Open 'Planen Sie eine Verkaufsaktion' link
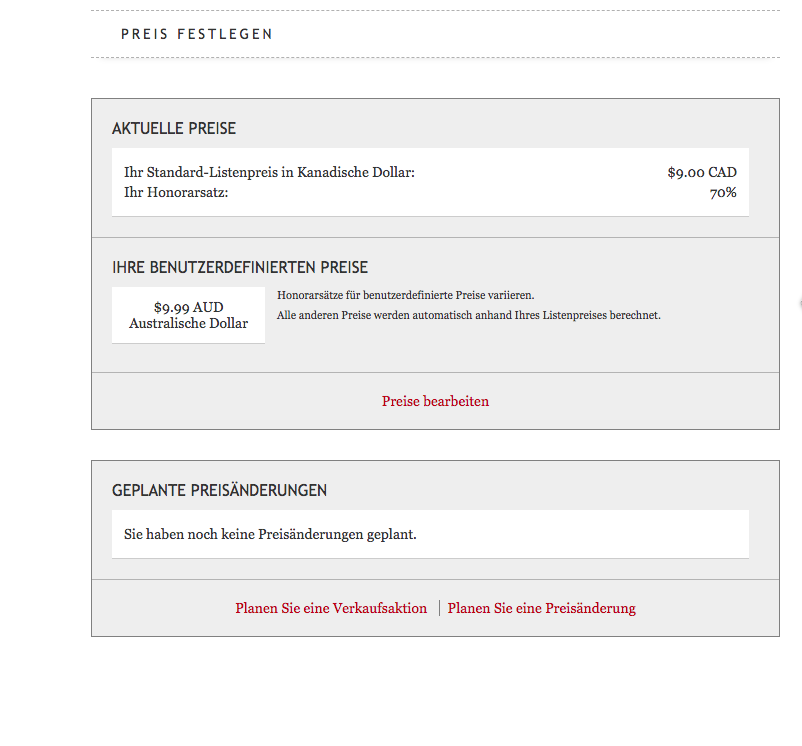Viewport: 802px width, 746px height. (x=331, y=608)
